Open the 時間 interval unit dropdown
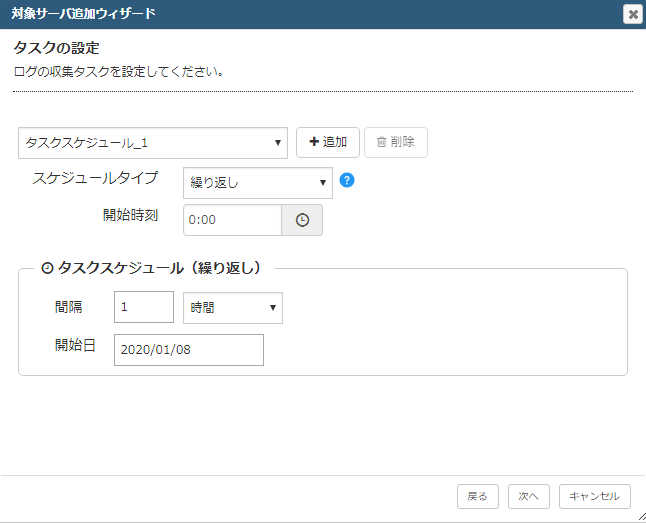The width and height of the screenshot is (646, 523). 233,308
